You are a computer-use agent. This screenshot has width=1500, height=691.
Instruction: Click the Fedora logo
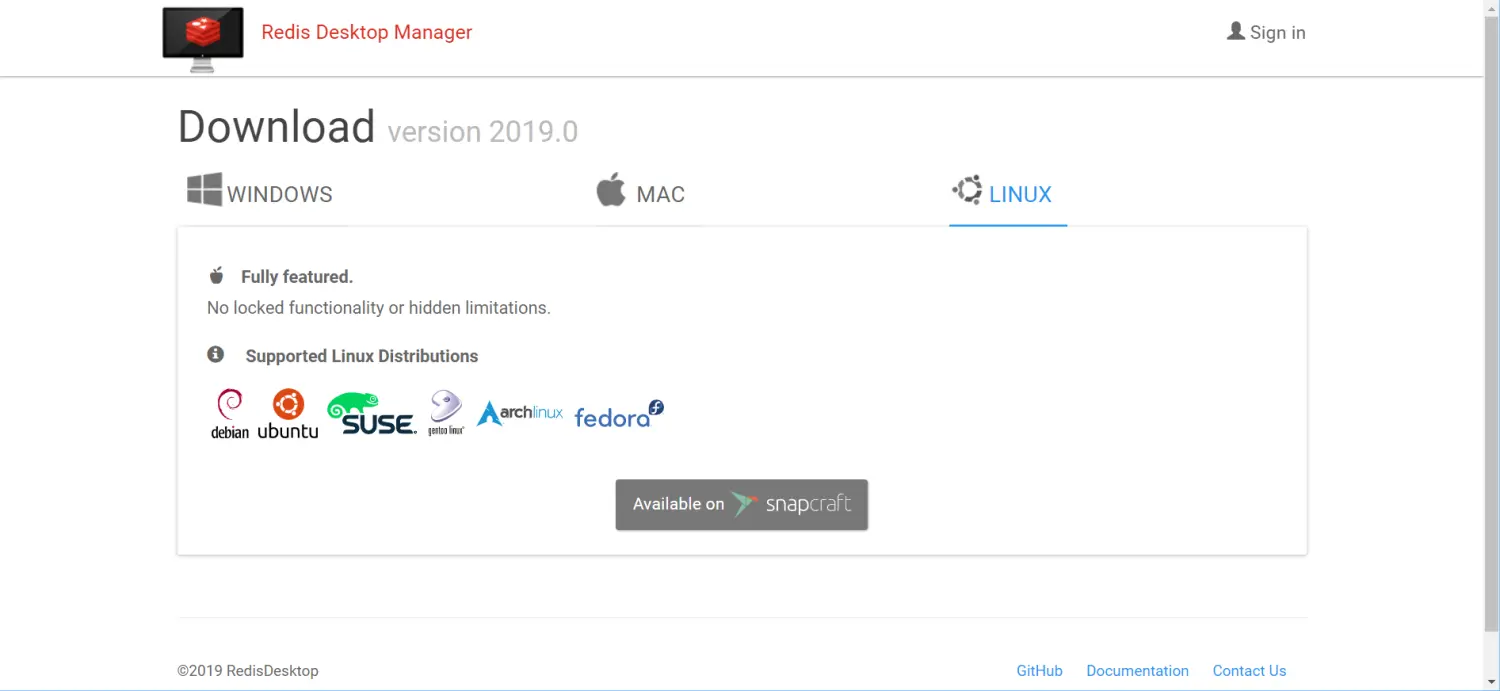tap(619, 414)
